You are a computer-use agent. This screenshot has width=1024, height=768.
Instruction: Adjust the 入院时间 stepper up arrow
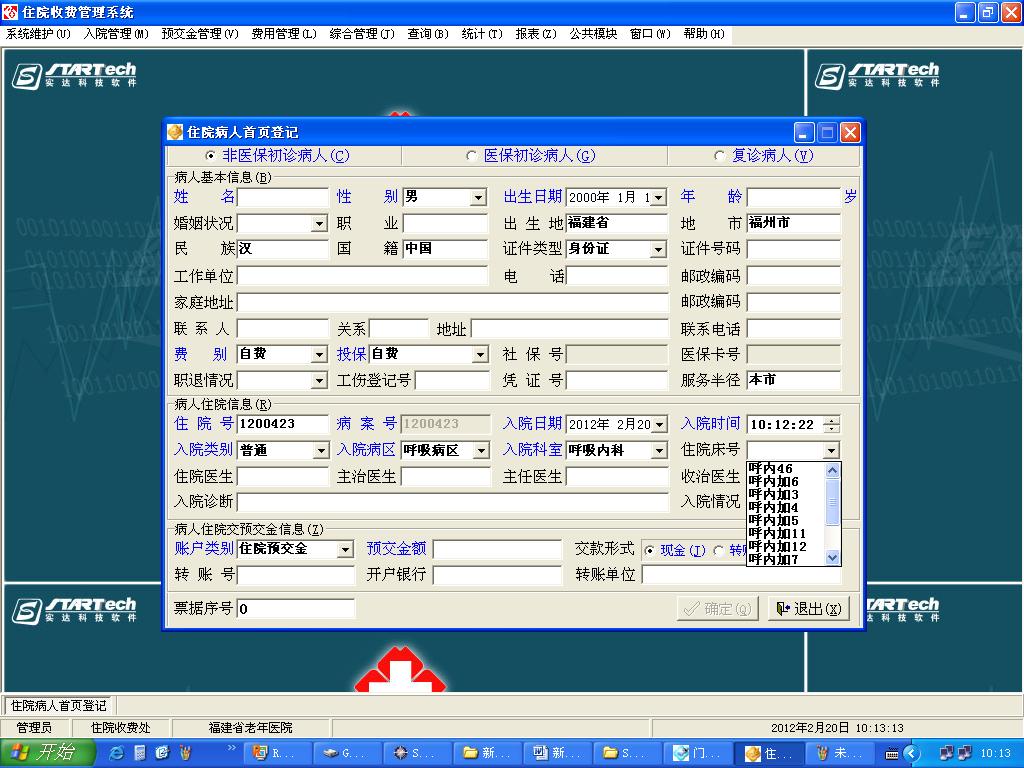pos(831,421)
